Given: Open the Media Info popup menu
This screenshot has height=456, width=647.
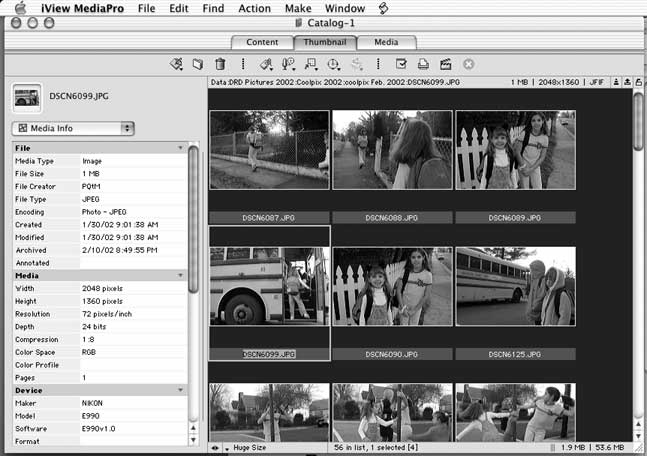Looking at the screenshot, I should pos(73,128).
